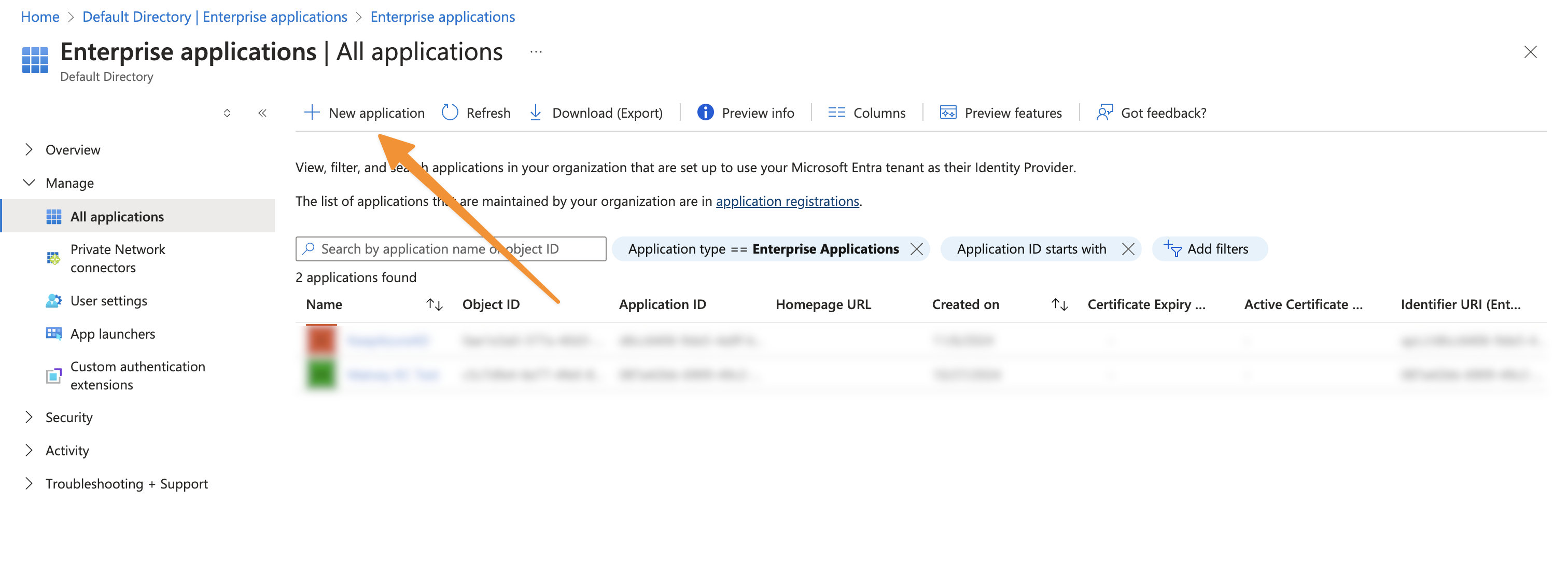This screenshot has width=1568, height=586.
Task: Click the Created on column header text
Action: 965,304
